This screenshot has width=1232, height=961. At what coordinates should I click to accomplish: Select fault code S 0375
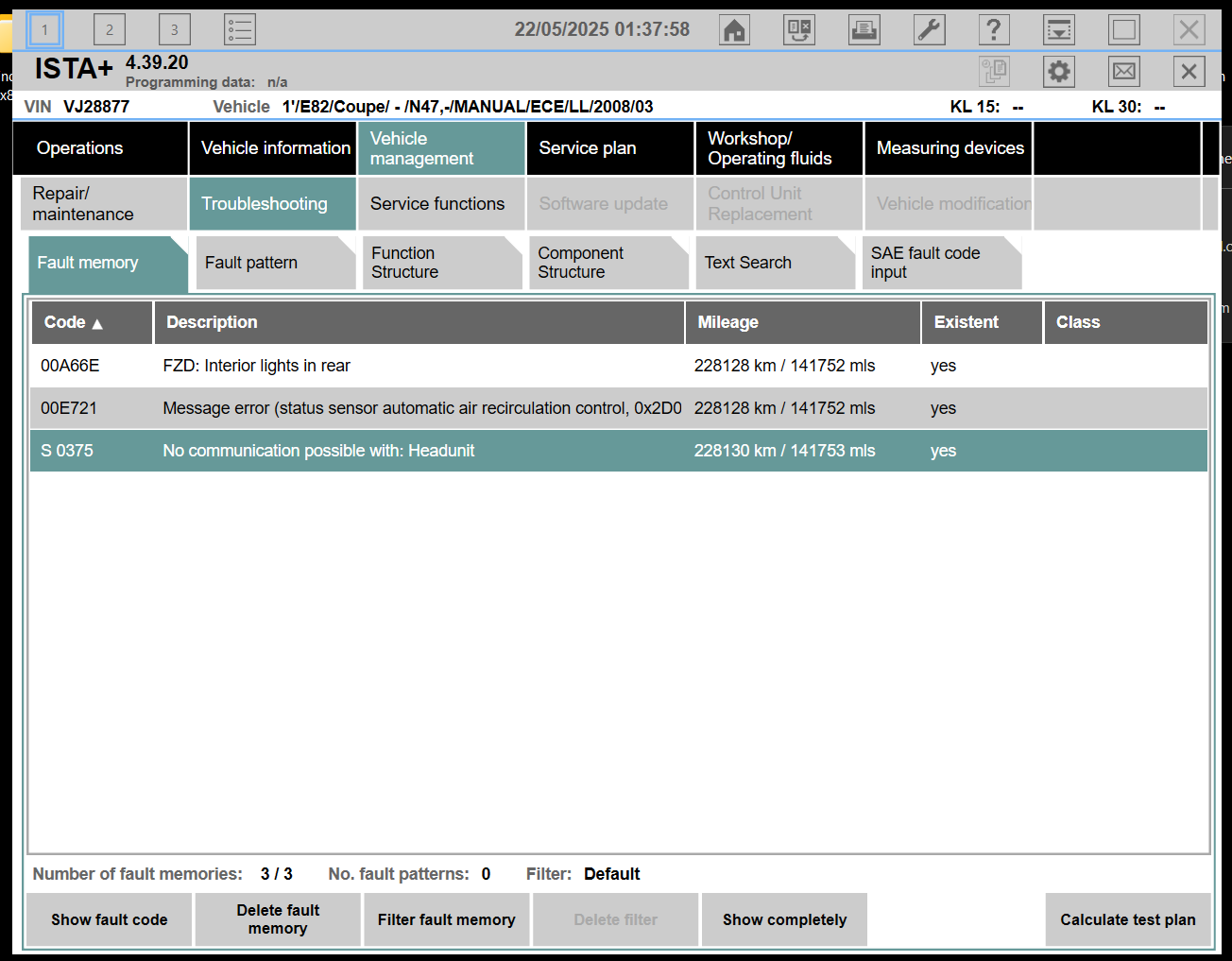tap(67, 451)
